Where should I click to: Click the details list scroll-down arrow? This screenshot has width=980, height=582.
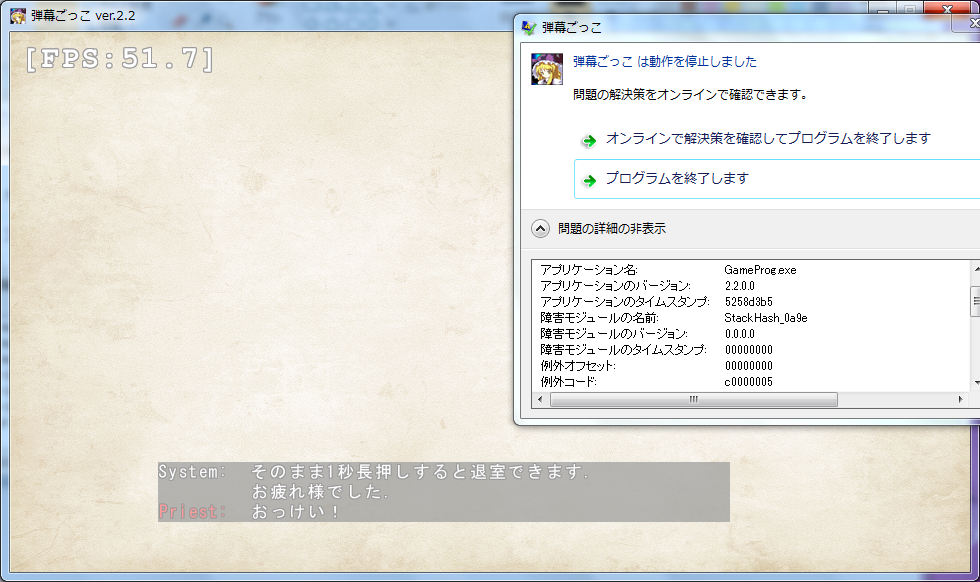[975, 382]
